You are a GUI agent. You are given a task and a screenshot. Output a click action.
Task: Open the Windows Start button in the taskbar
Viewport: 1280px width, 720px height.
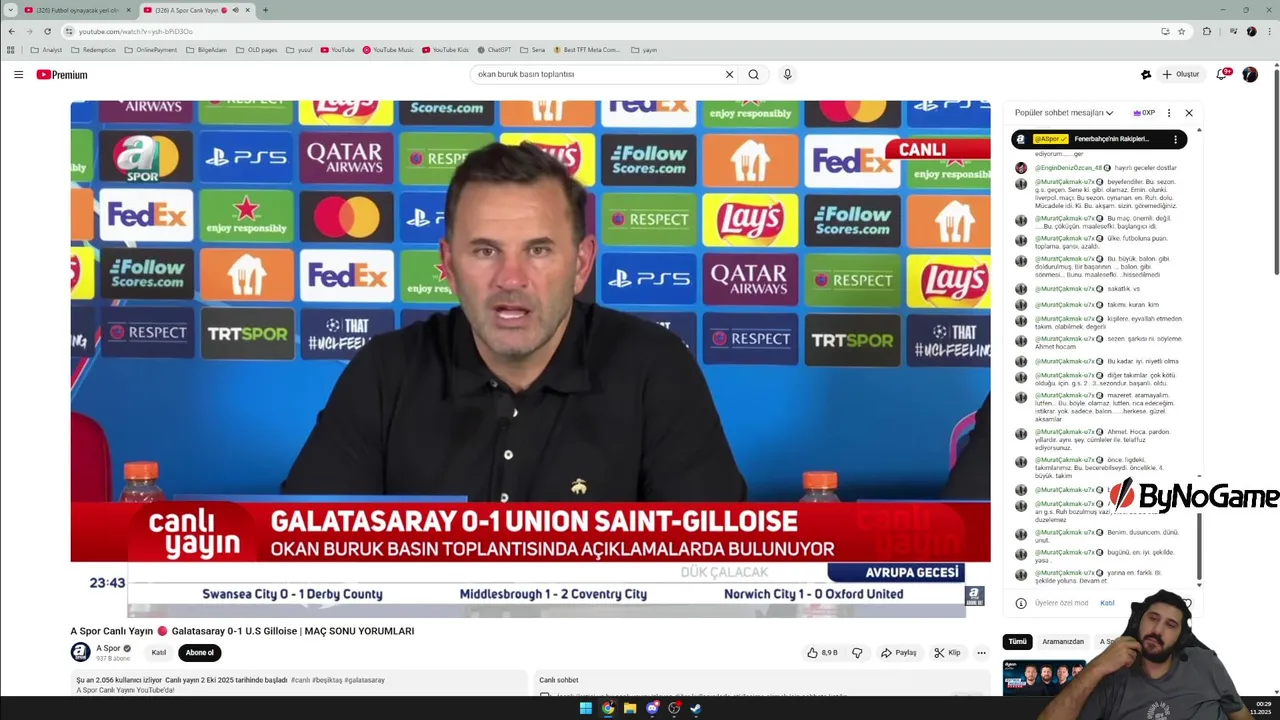click(x=586, y=708)
